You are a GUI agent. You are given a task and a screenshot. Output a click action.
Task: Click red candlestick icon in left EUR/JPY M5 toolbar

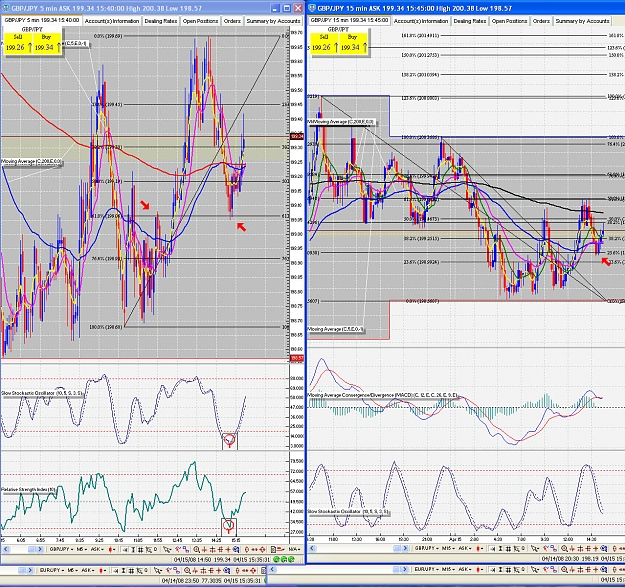click(102, 571)
